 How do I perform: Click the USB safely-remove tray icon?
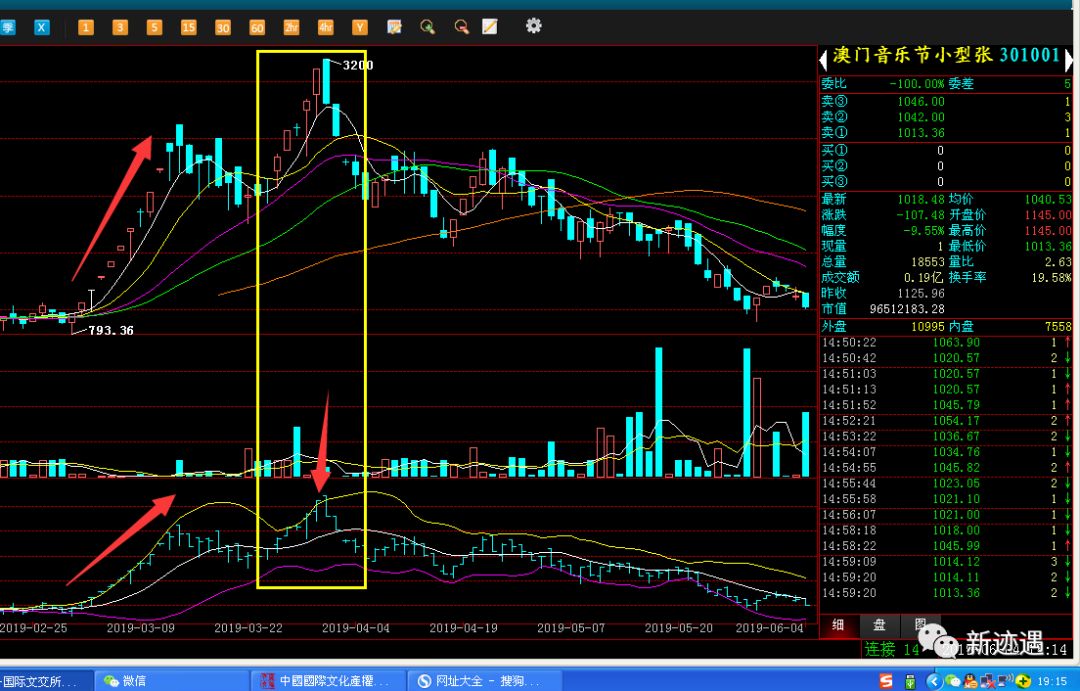(x=910, y=681)
